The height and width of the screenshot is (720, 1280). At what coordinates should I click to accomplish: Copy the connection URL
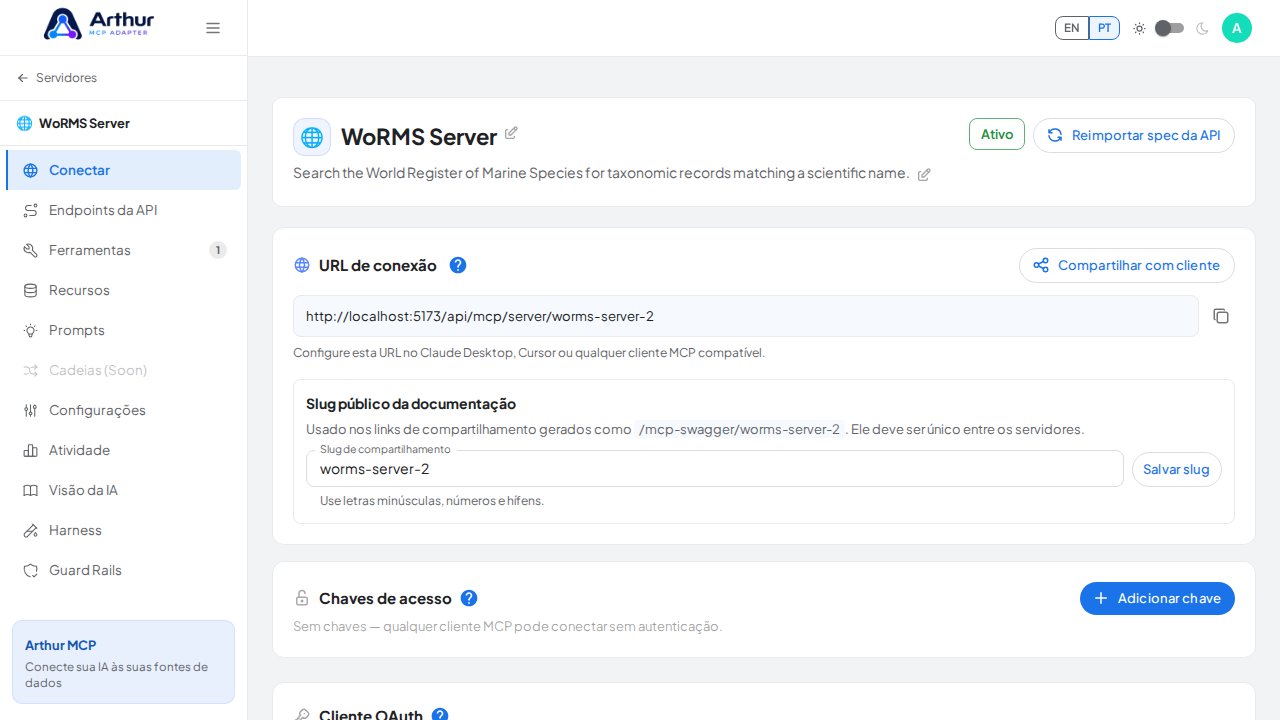click(x=1221, y=316)
